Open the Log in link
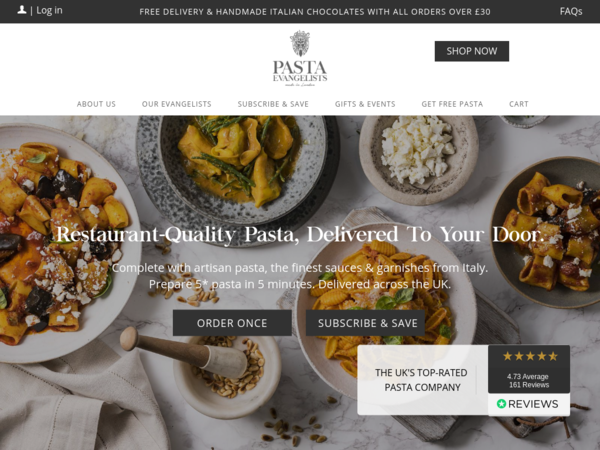 coord(49,10)
